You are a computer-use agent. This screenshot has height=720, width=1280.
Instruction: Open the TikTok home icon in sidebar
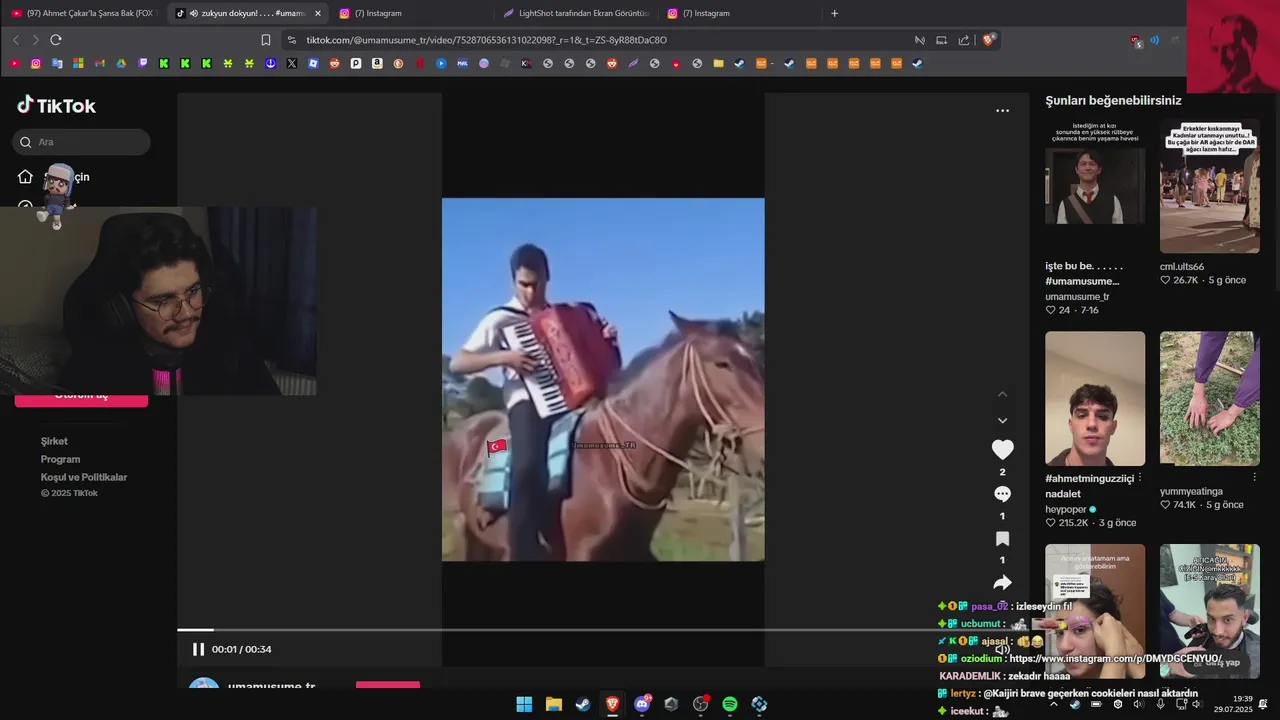[x=25, y=177]
